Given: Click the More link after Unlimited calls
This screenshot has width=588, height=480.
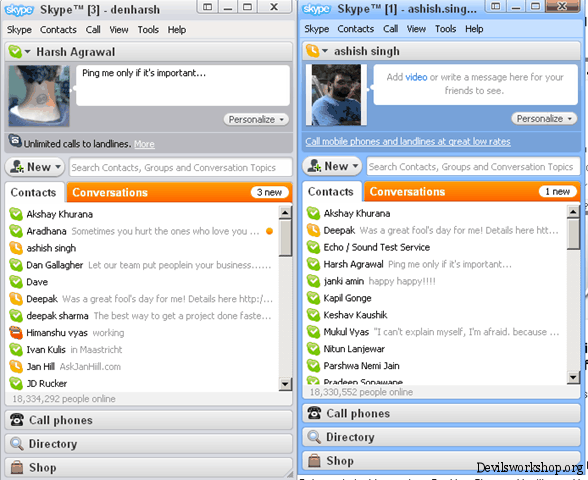Looking at the screenshot, I should [144, 144].
